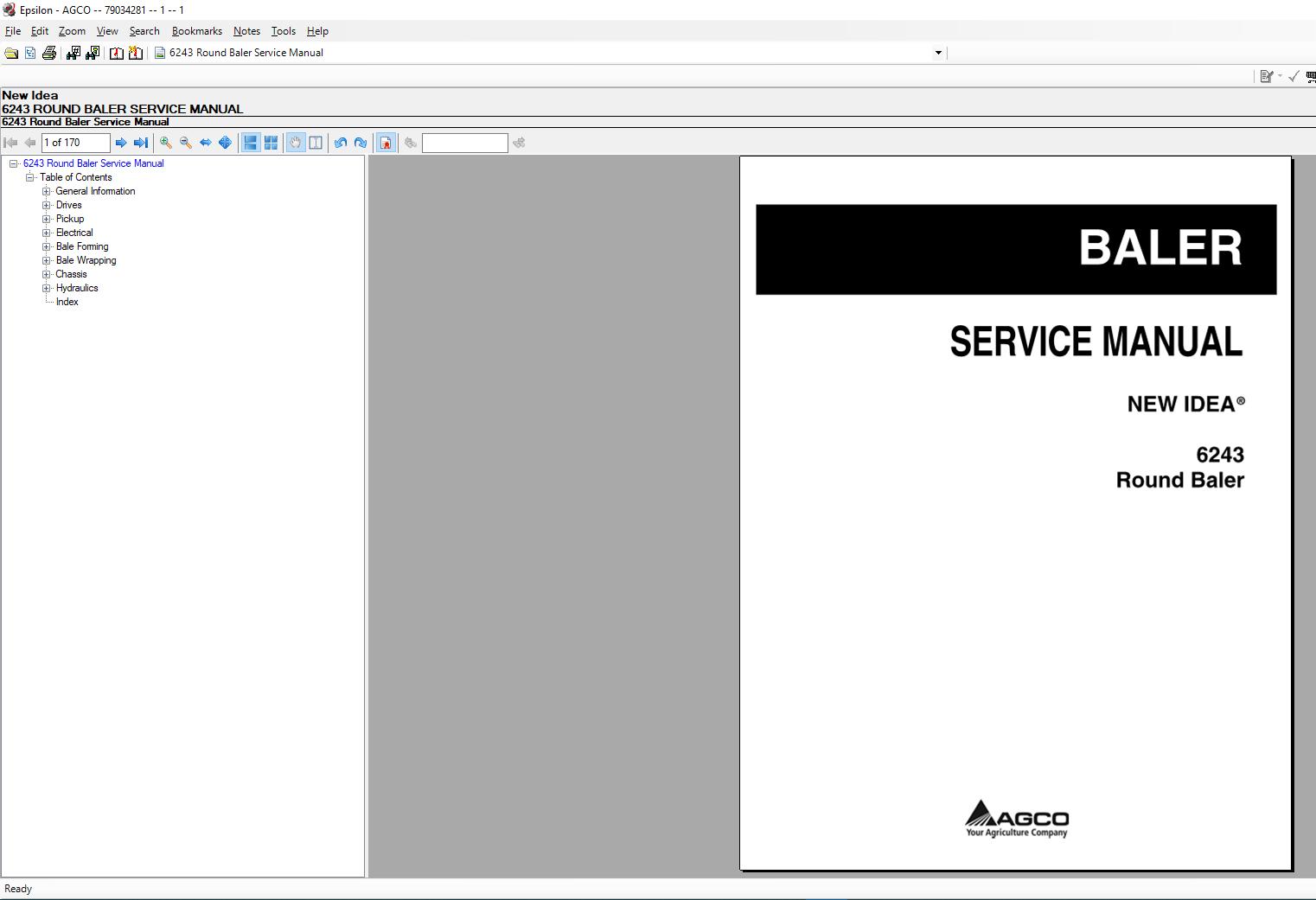Viewport: 1316px width, 900px height.
Task: Select the Hydraulics entry in the tree
Action: [x=77, y=288]
